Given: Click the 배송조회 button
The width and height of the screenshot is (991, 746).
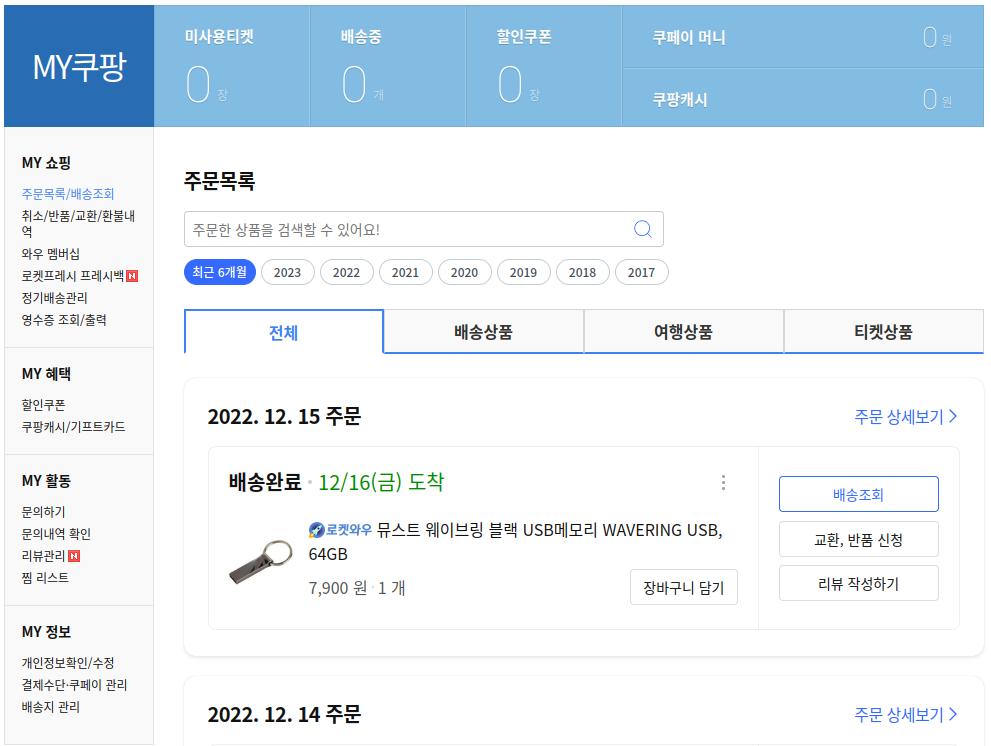Looking at the screenshot, I should click(858, 494).
